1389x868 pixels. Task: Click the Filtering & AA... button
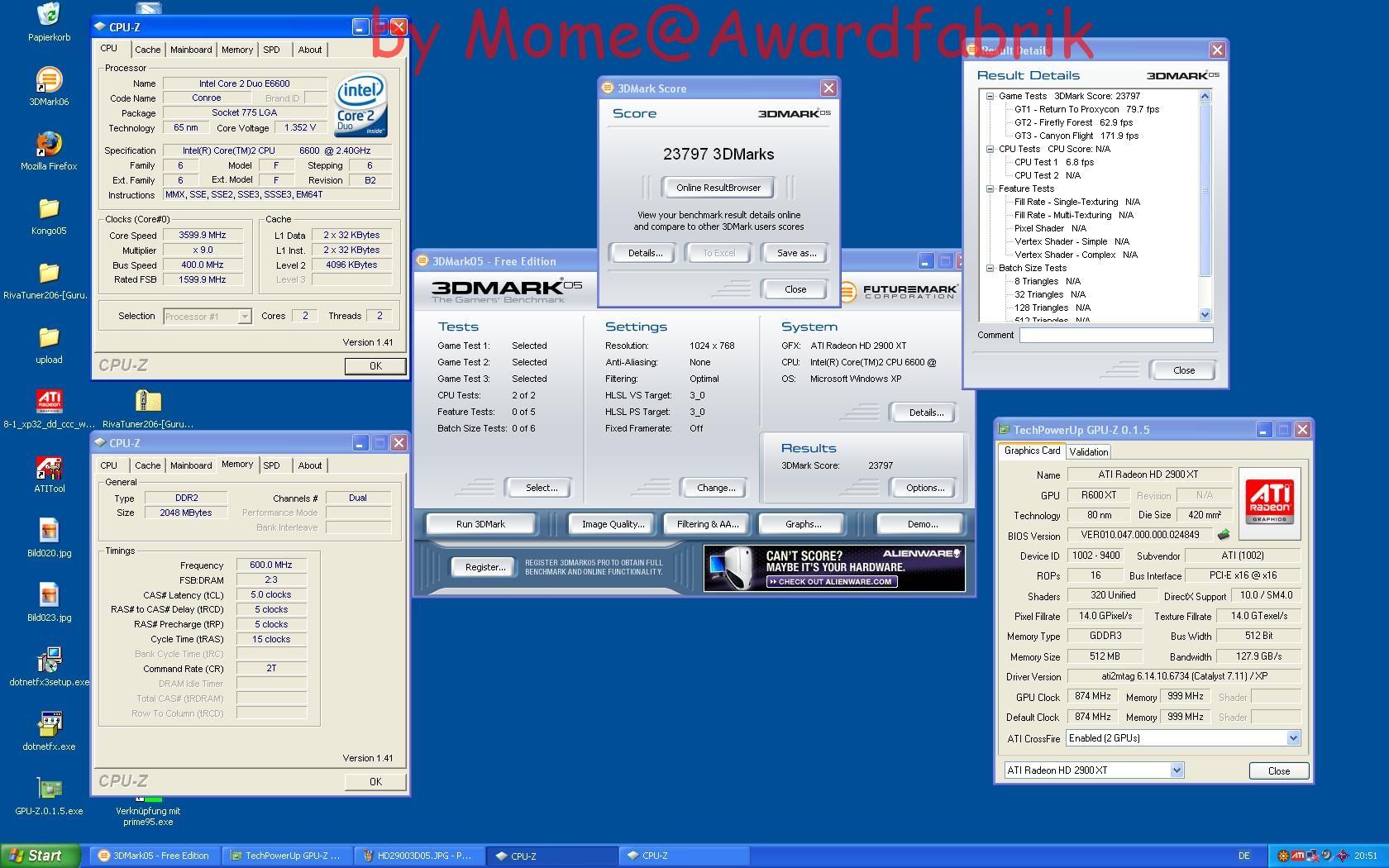(x=707, y=524)
